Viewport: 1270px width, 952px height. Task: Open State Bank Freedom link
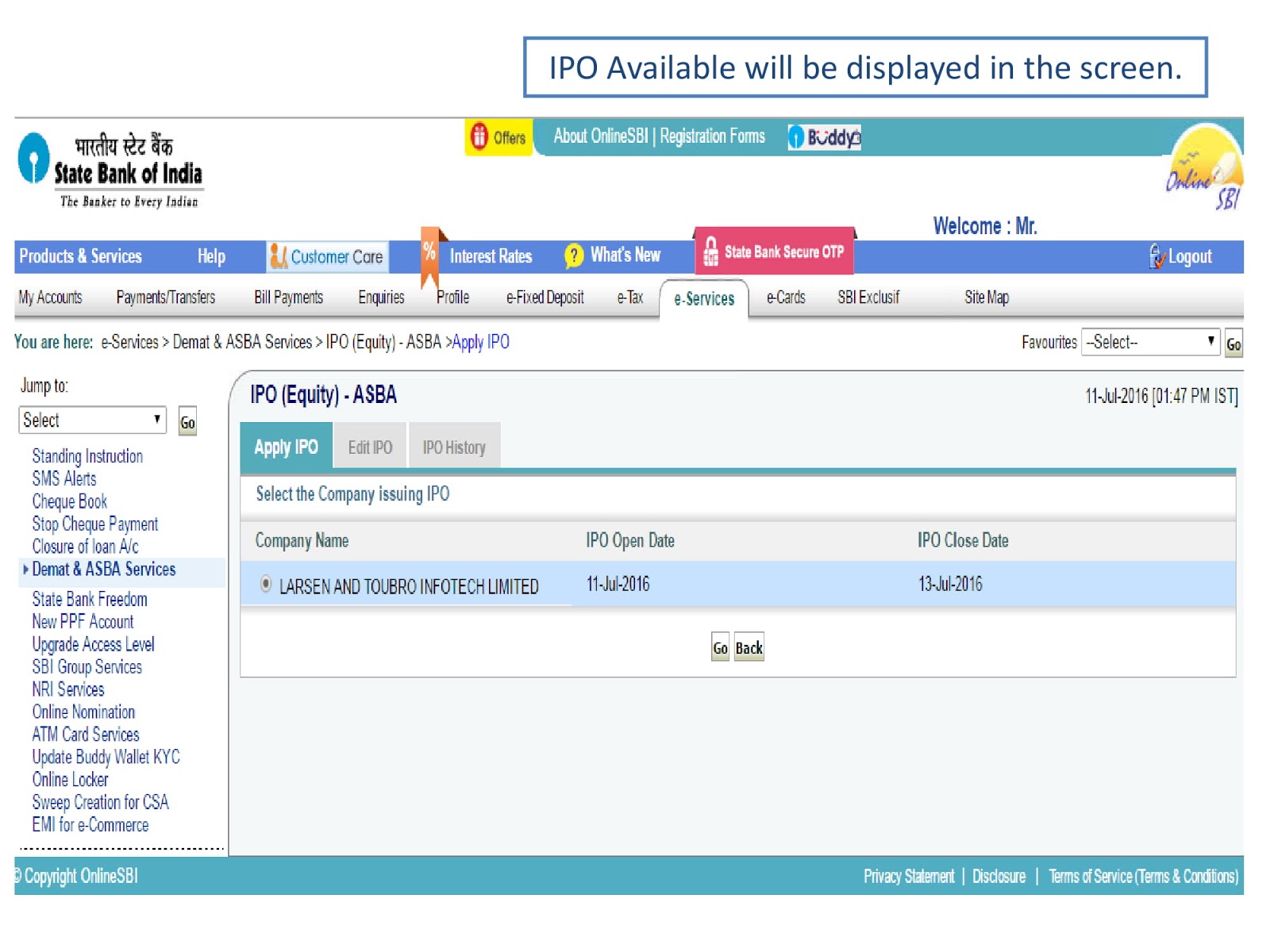click(90, 599)
